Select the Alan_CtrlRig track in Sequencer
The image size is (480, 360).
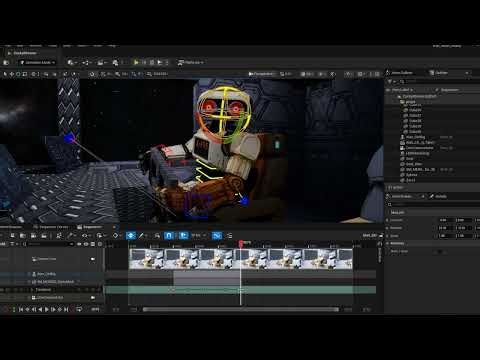(x=46, y=274)
